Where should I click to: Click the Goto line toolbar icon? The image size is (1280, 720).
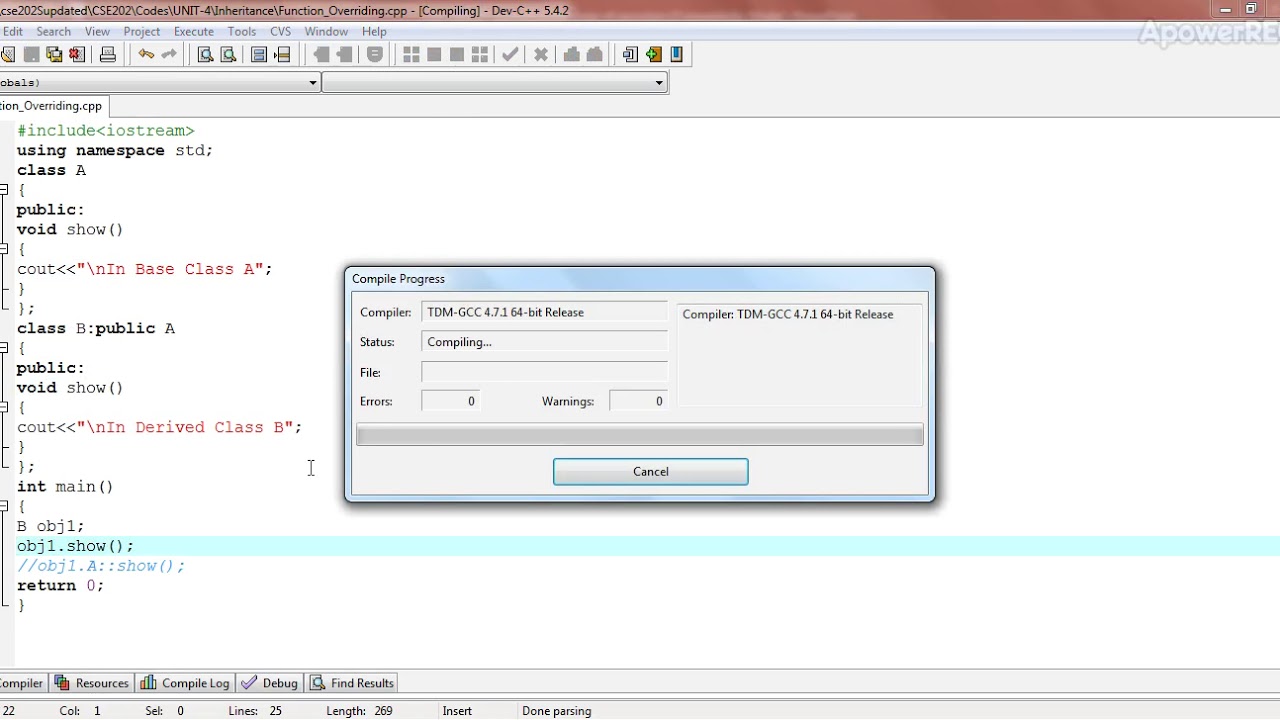282,54
